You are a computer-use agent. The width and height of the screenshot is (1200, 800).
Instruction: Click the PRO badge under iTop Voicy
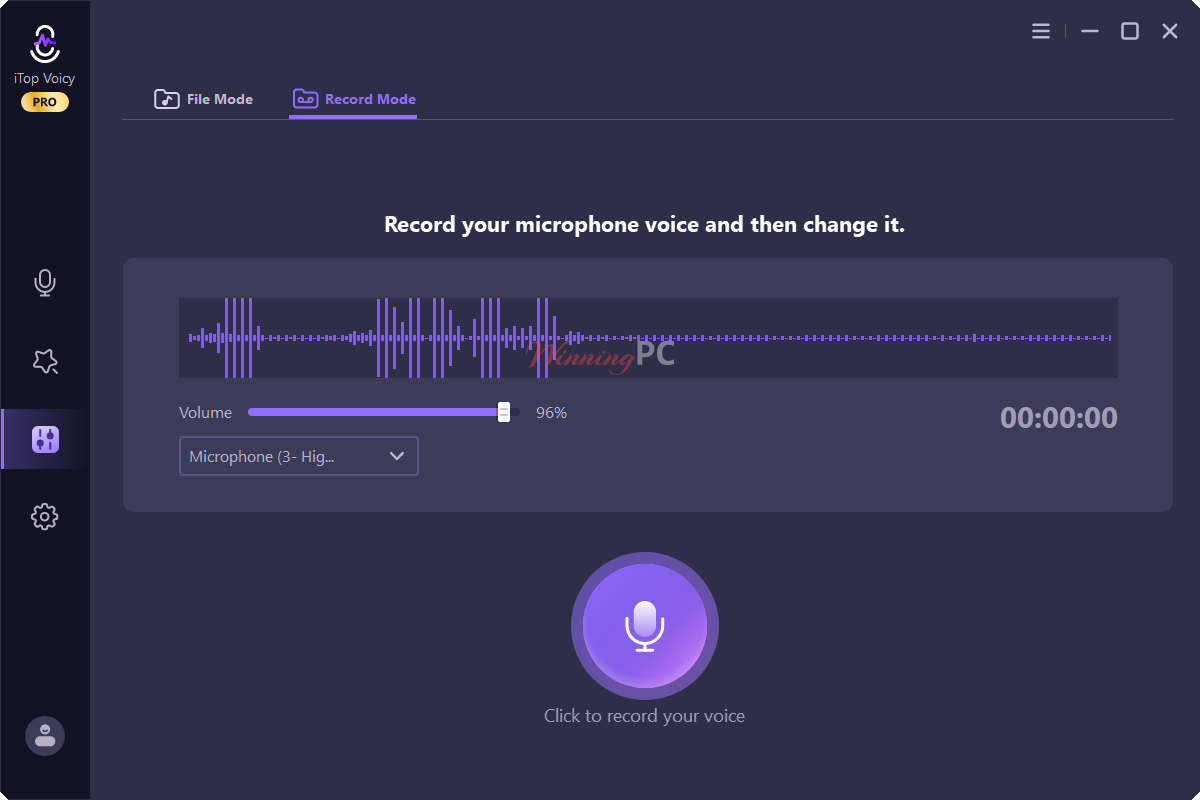[45, 102]
